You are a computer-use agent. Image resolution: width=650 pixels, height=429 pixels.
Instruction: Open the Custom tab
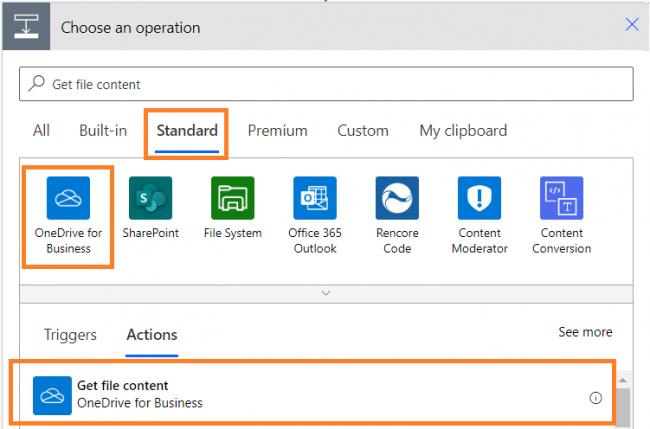363,131
